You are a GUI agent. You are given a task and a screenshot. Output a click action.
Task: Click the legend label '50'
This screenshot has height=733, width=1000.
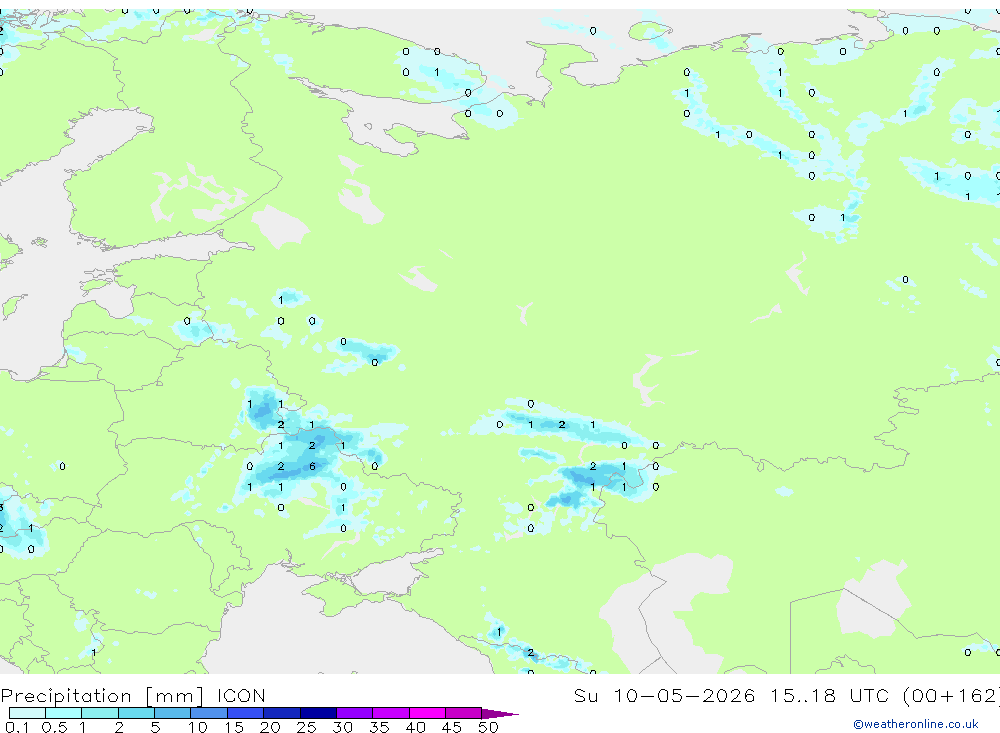tap(488, 727)
